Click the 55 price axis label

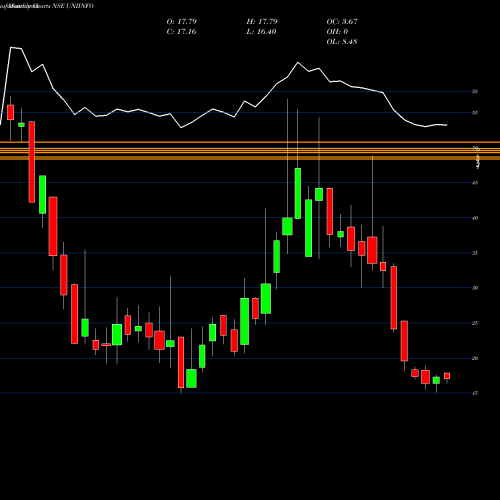[x=475, y=113]
